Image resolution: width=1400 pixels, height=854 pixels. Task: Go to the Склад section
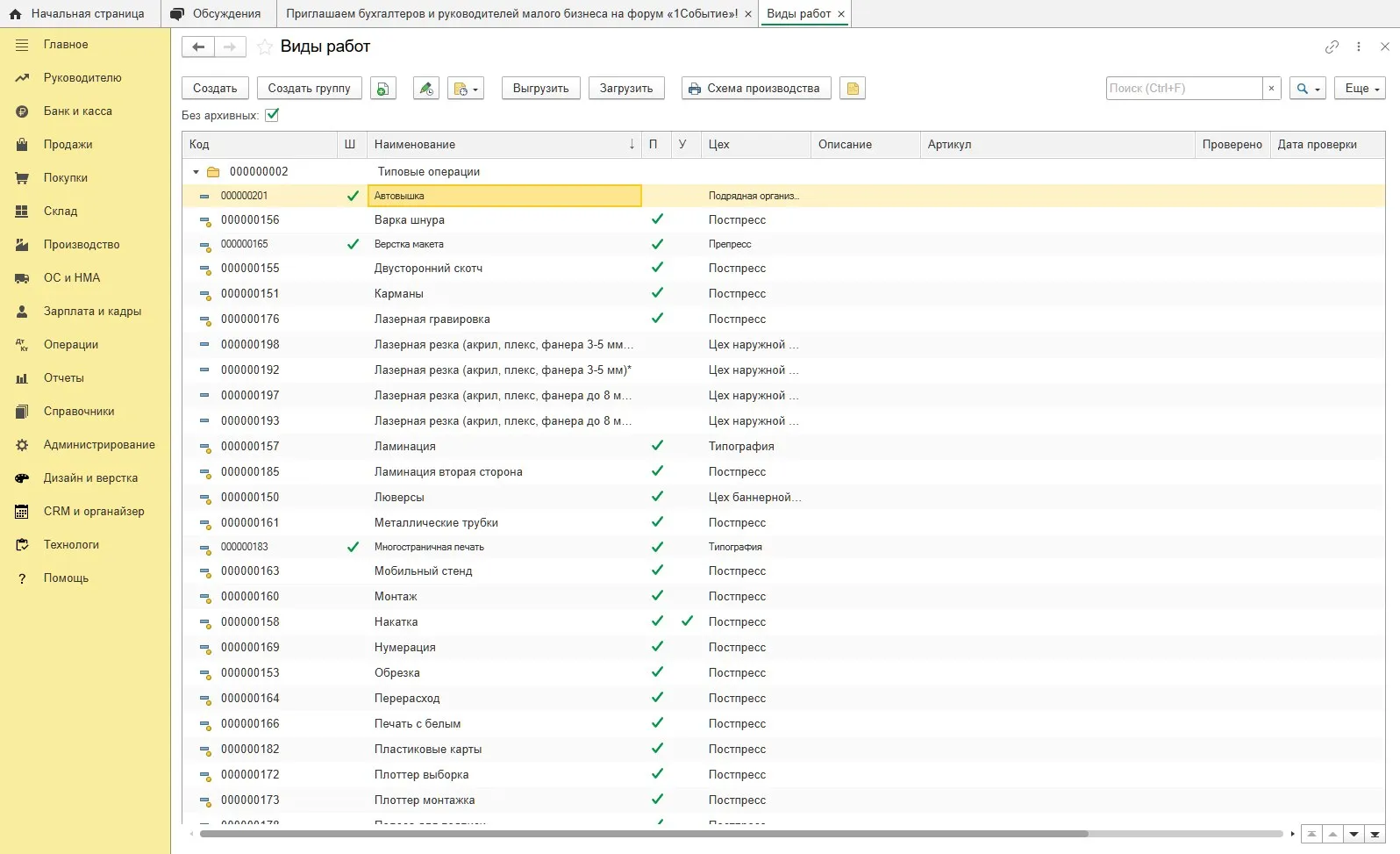[x=61, y=212]
